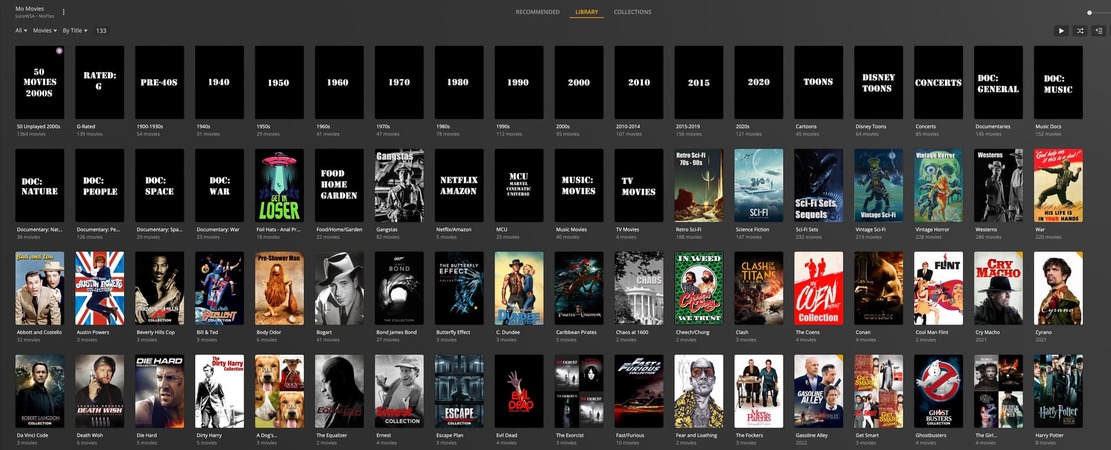Open the Rated: G collection poster

(99, 82)
